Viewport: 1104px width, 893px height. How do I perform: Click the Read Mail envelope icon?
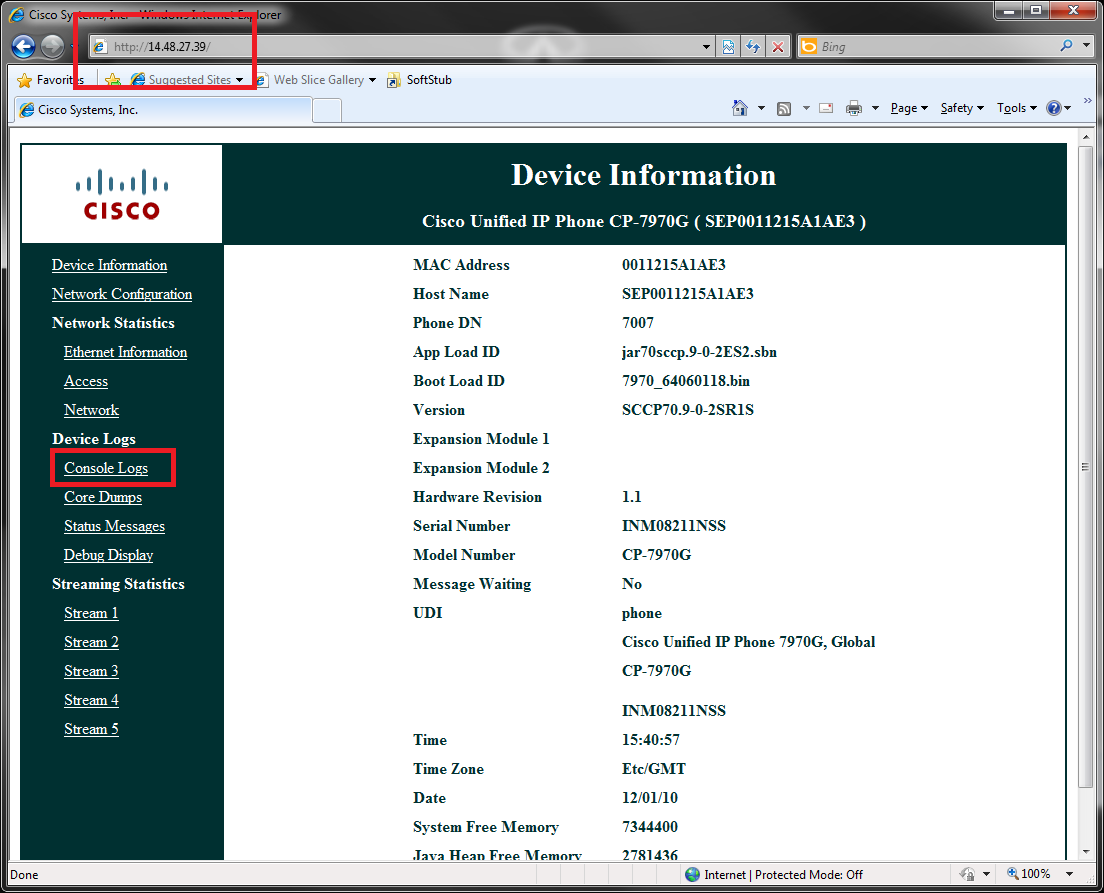point(827,108)
